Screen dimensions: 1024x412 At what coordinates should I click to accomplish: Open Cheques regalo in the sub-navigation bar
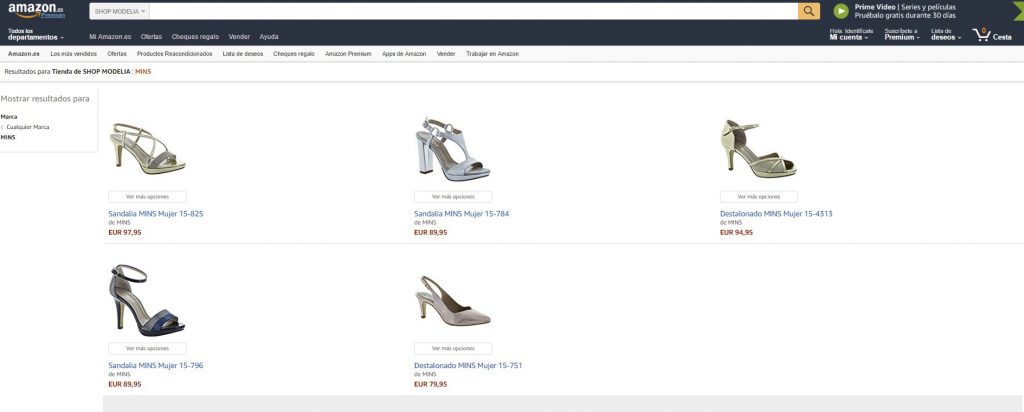tap(294, 54)
